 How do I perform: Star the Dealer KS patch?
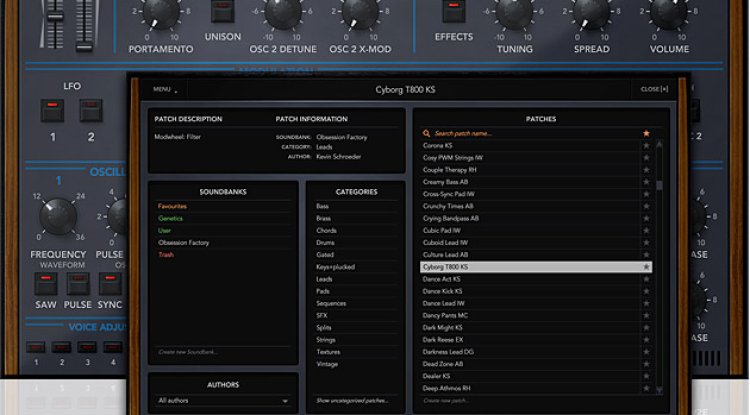[646, 376]
